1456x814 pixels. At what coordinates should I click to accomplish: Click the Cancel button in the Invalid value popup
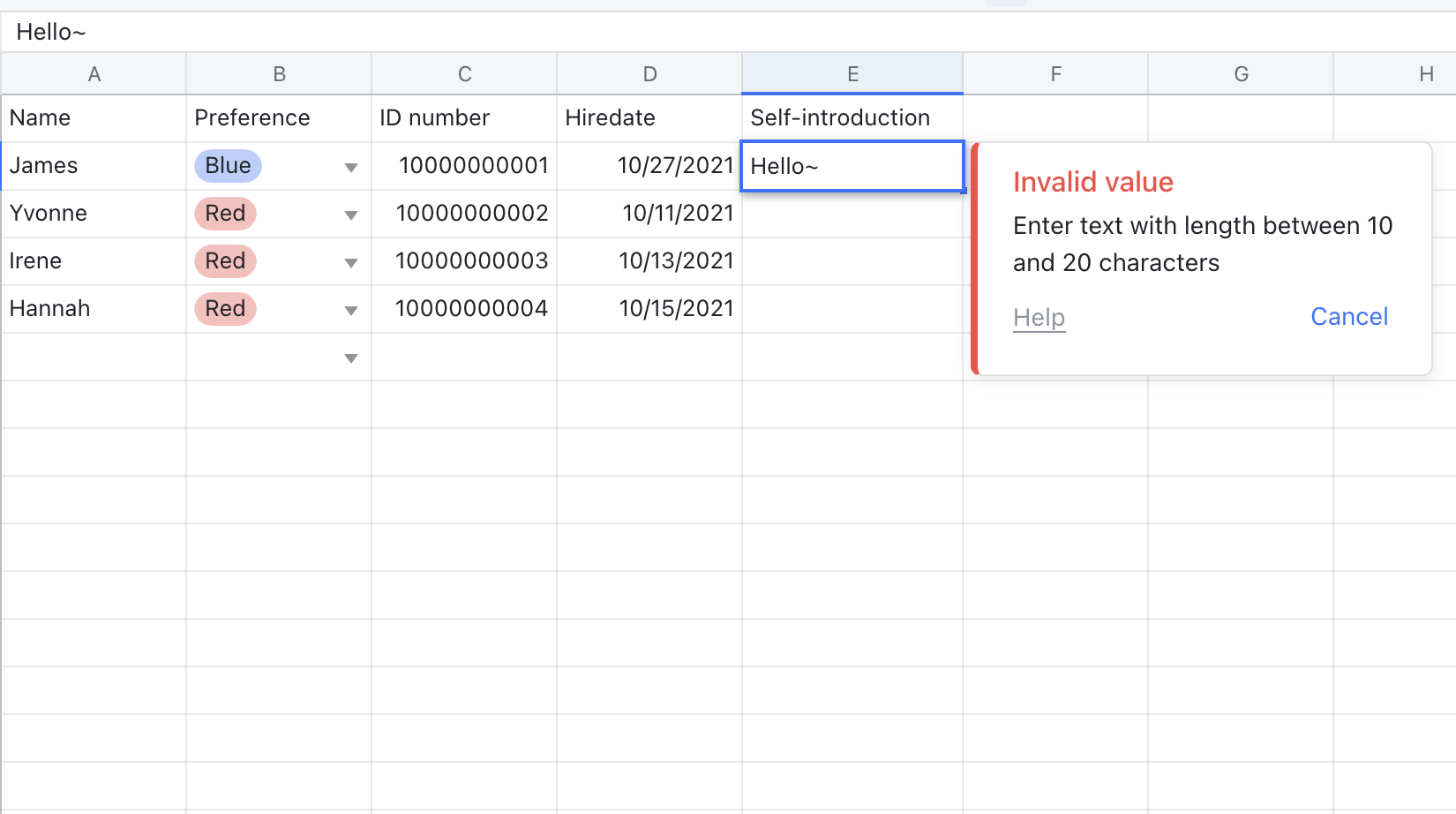[1348, 316]
